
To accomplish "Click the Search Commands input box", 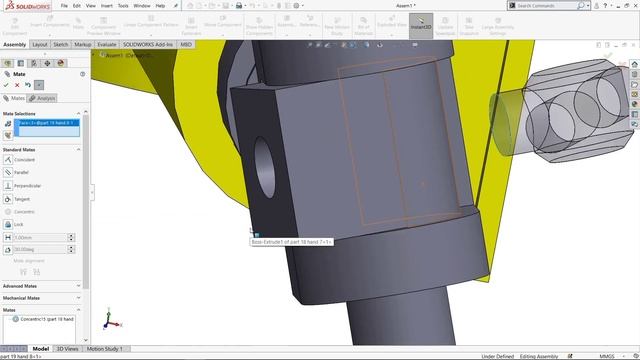I will pos(546,6).
